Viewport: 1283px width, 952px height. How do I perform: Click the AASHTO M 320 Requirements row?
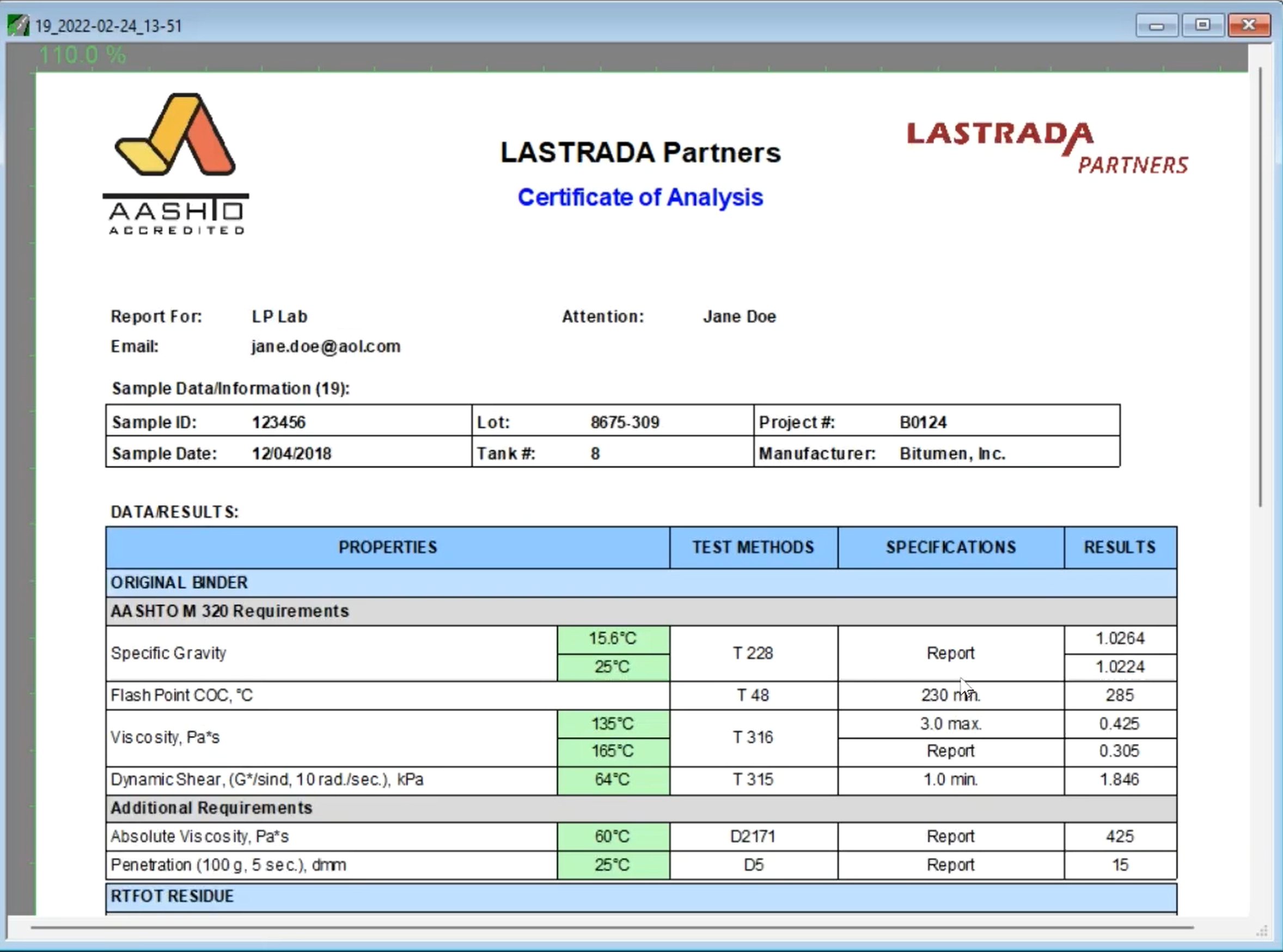tap(641, 611)
